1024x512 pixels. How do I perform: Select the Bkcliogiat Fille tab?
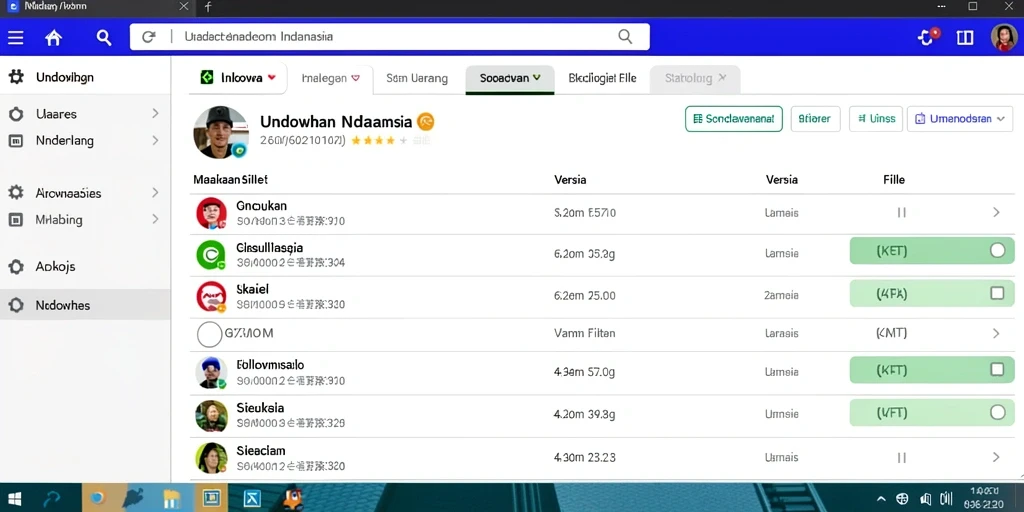(x=602, y=78)
